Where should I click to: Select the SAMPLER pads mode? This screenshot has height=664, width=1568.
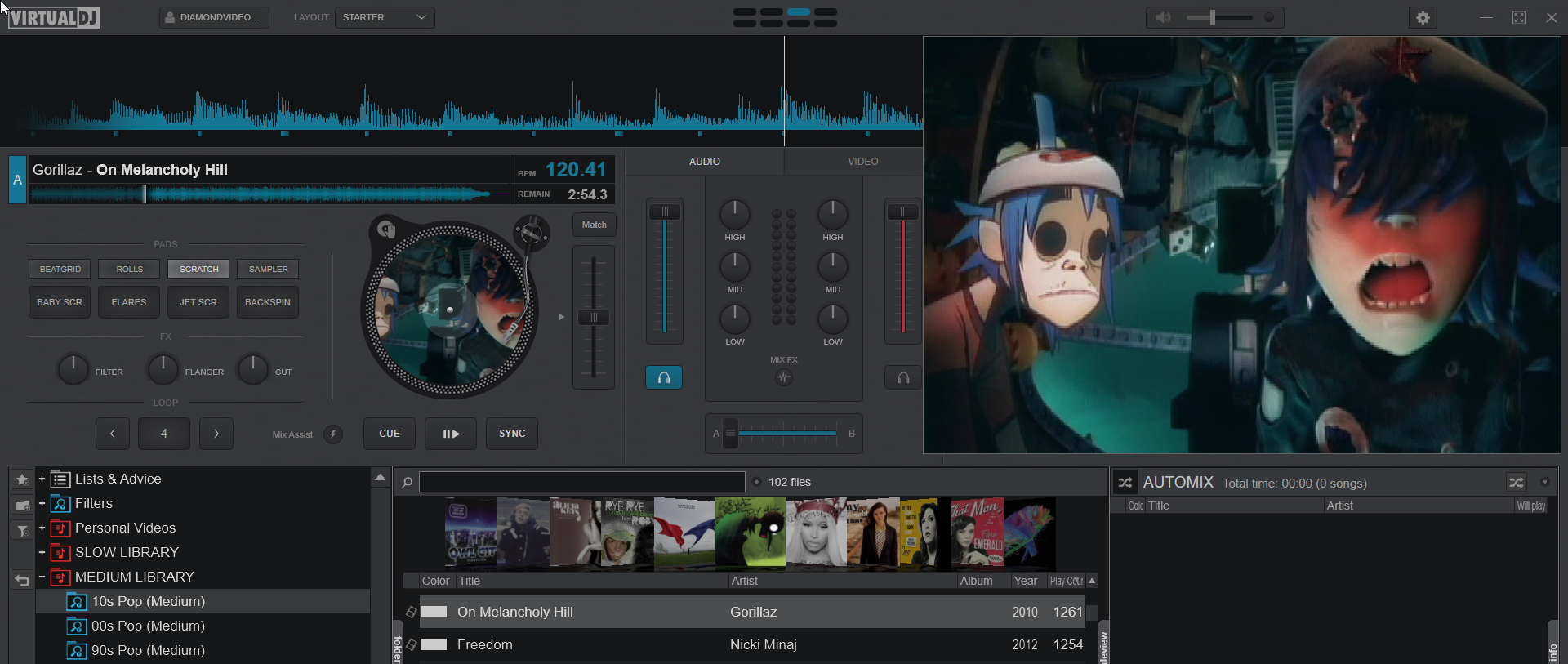pos(268,269)
